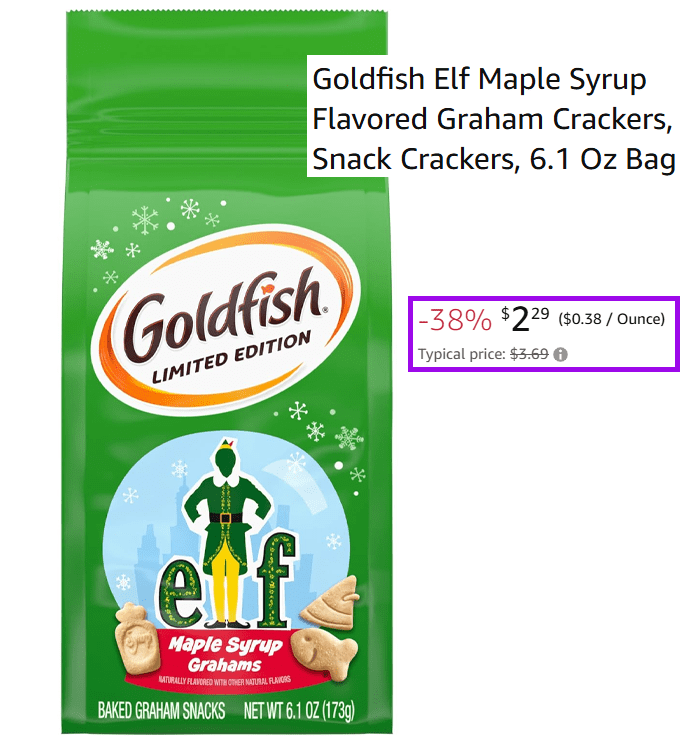Click the elf hat shaped cracker

[330, 603]
